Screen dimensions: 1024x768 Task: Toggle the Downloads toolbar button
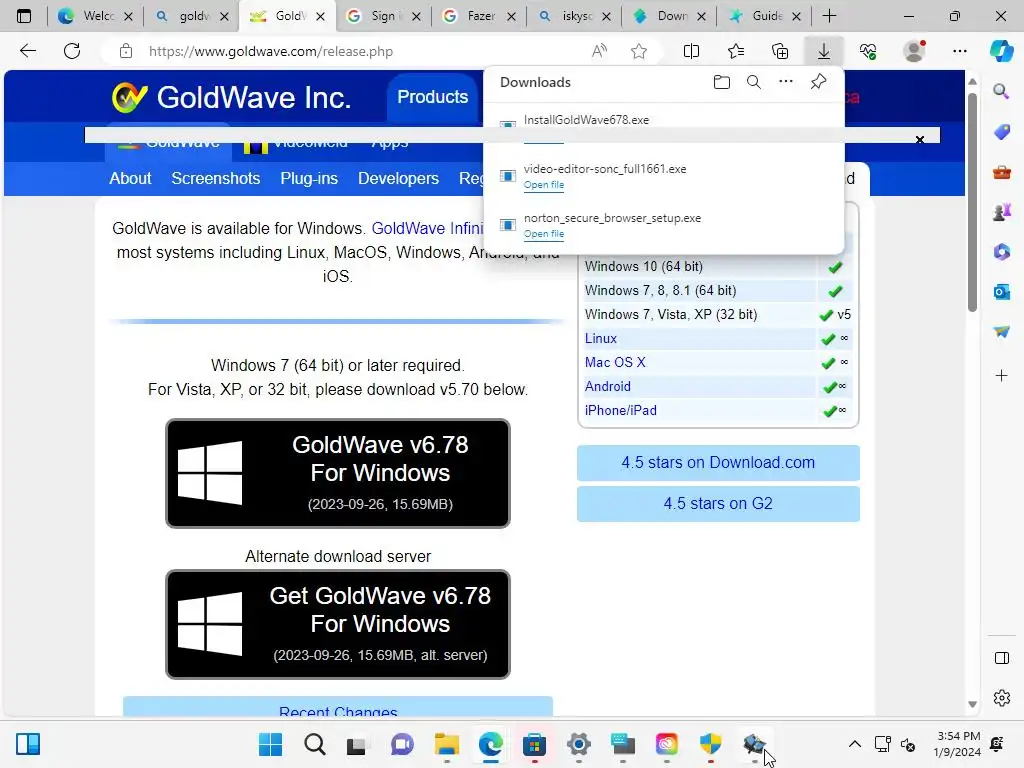click(x=824, y=51)
